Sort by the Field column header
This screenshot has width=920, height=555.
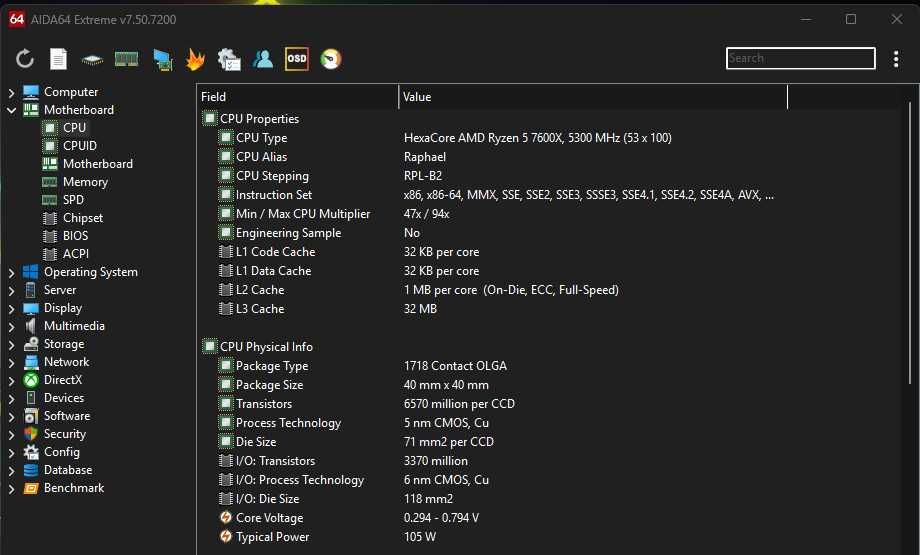(x=297, y=97)
